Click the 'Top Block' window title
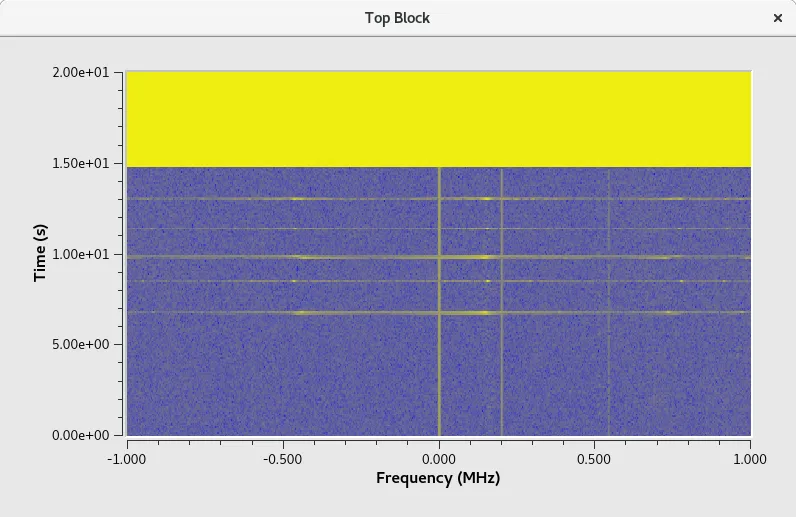 coord(397,18)
